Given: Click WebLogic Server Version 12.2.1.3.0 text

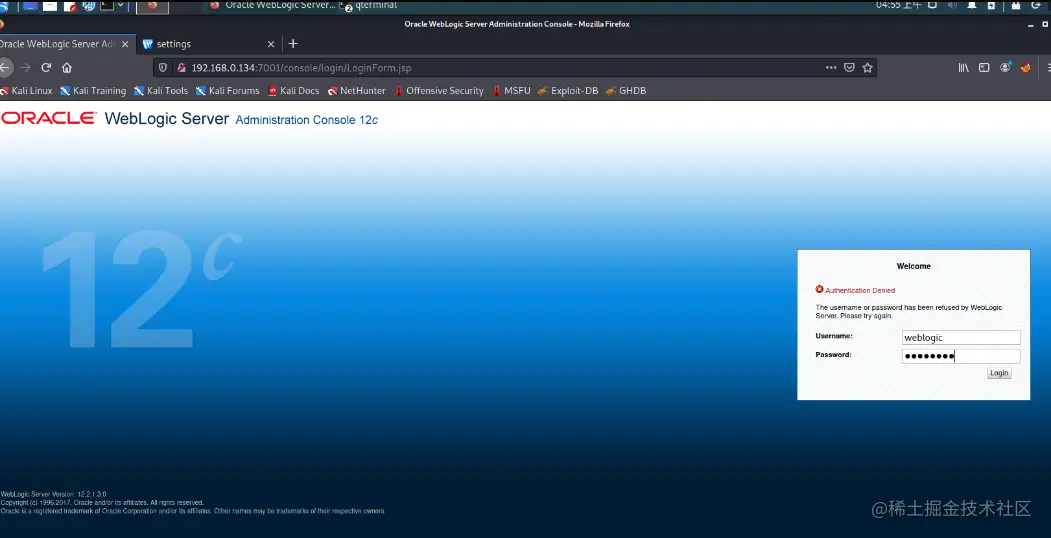Looking at the screenshot, I should (x=54, y=494).
